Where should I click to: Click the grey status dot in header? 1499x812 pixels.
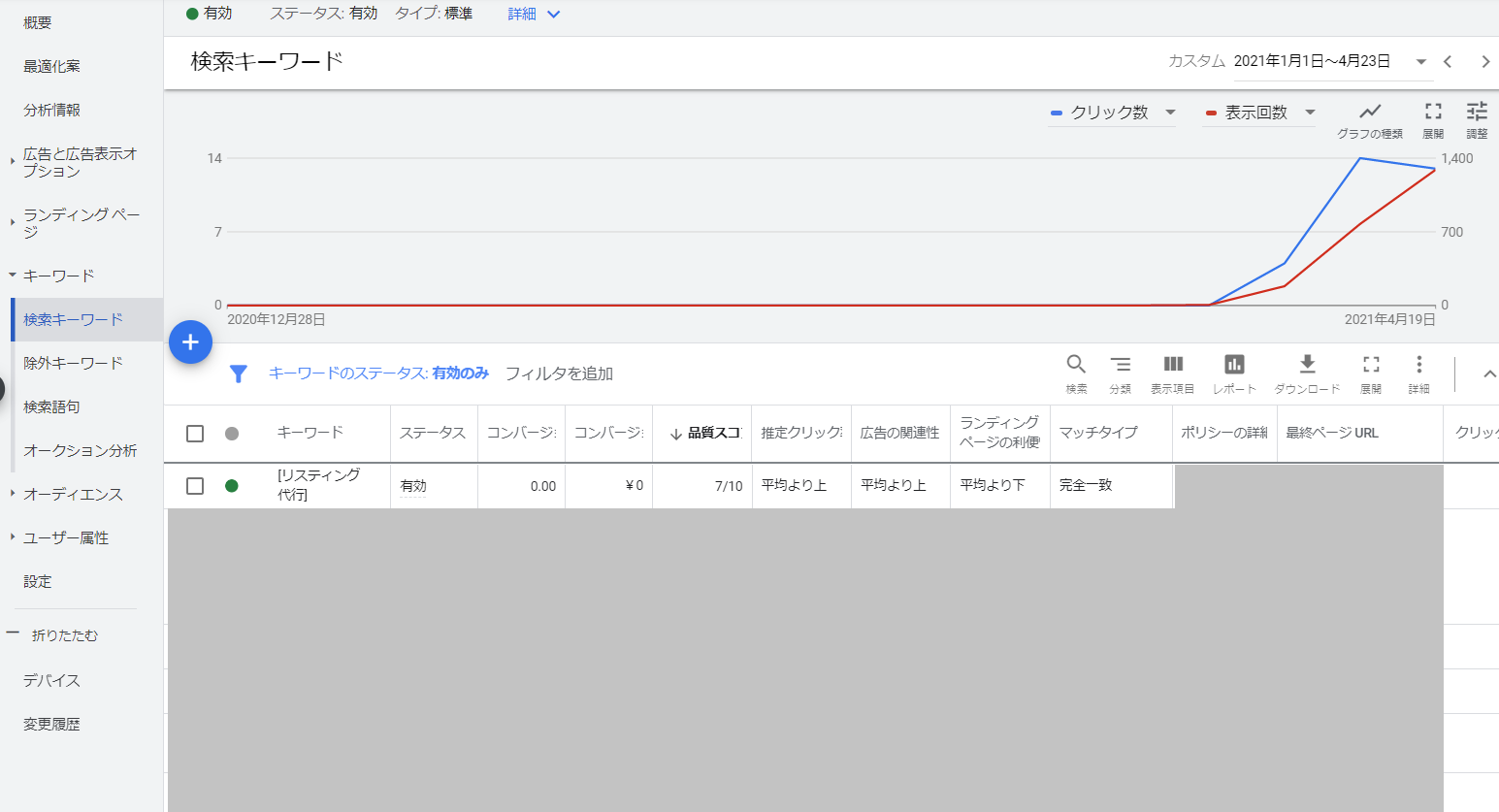pos(232,434)
